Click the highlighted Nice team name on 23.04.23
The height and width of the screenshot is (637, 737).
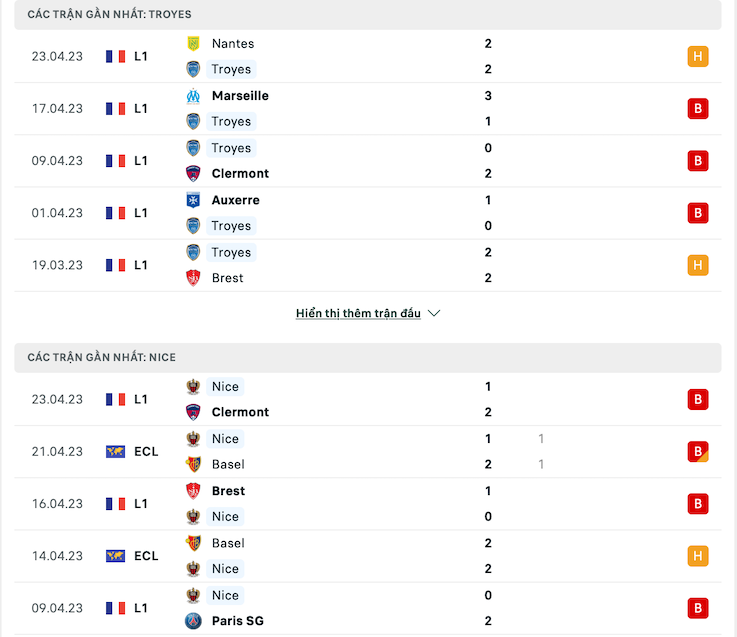point(225,387)
